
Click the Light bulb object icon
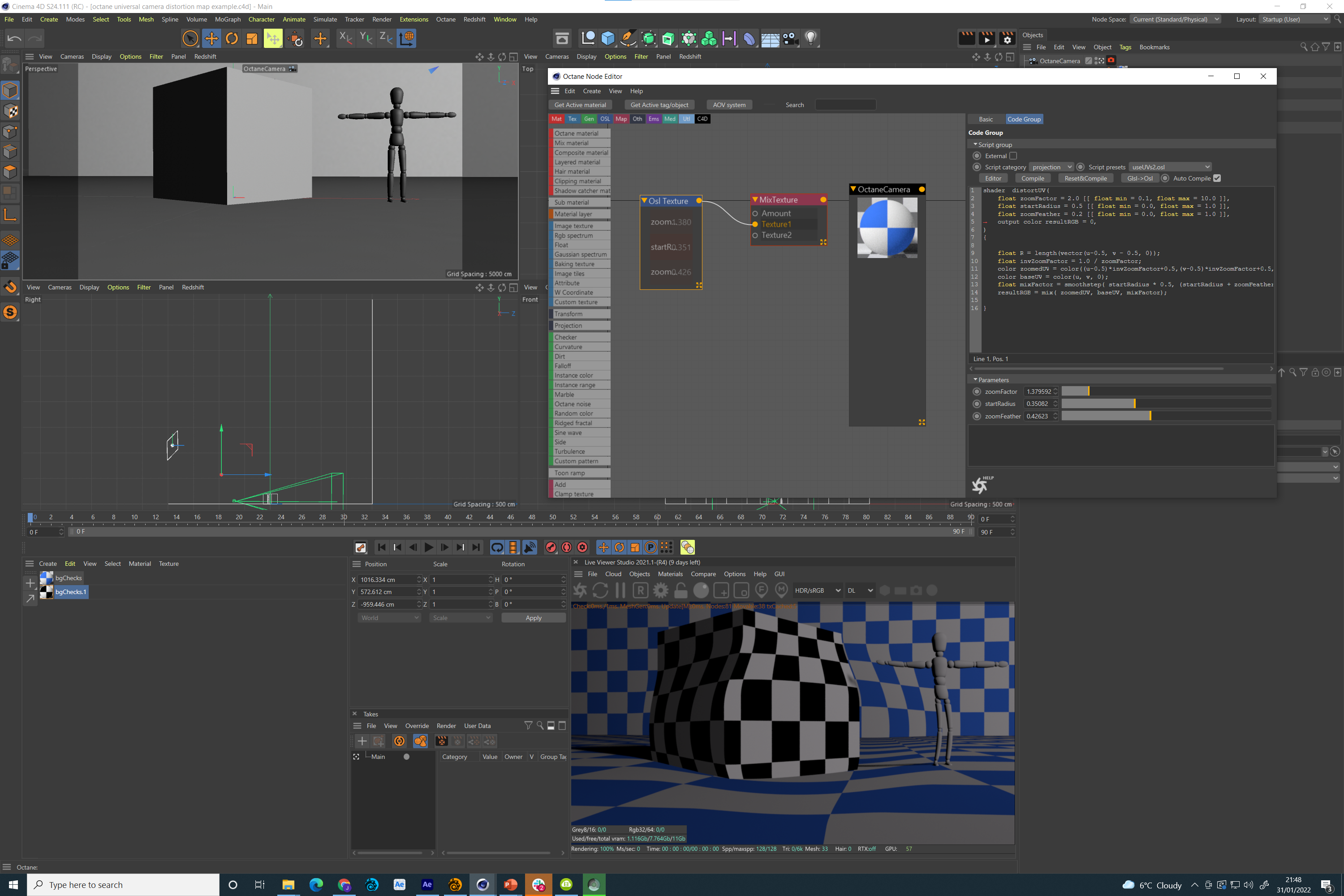pyautogui.click(x=810, y=38)
